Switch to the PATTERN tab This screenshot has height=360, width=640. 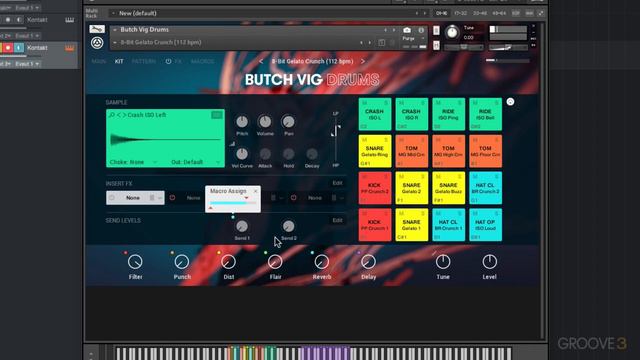(x=143, y=61)
